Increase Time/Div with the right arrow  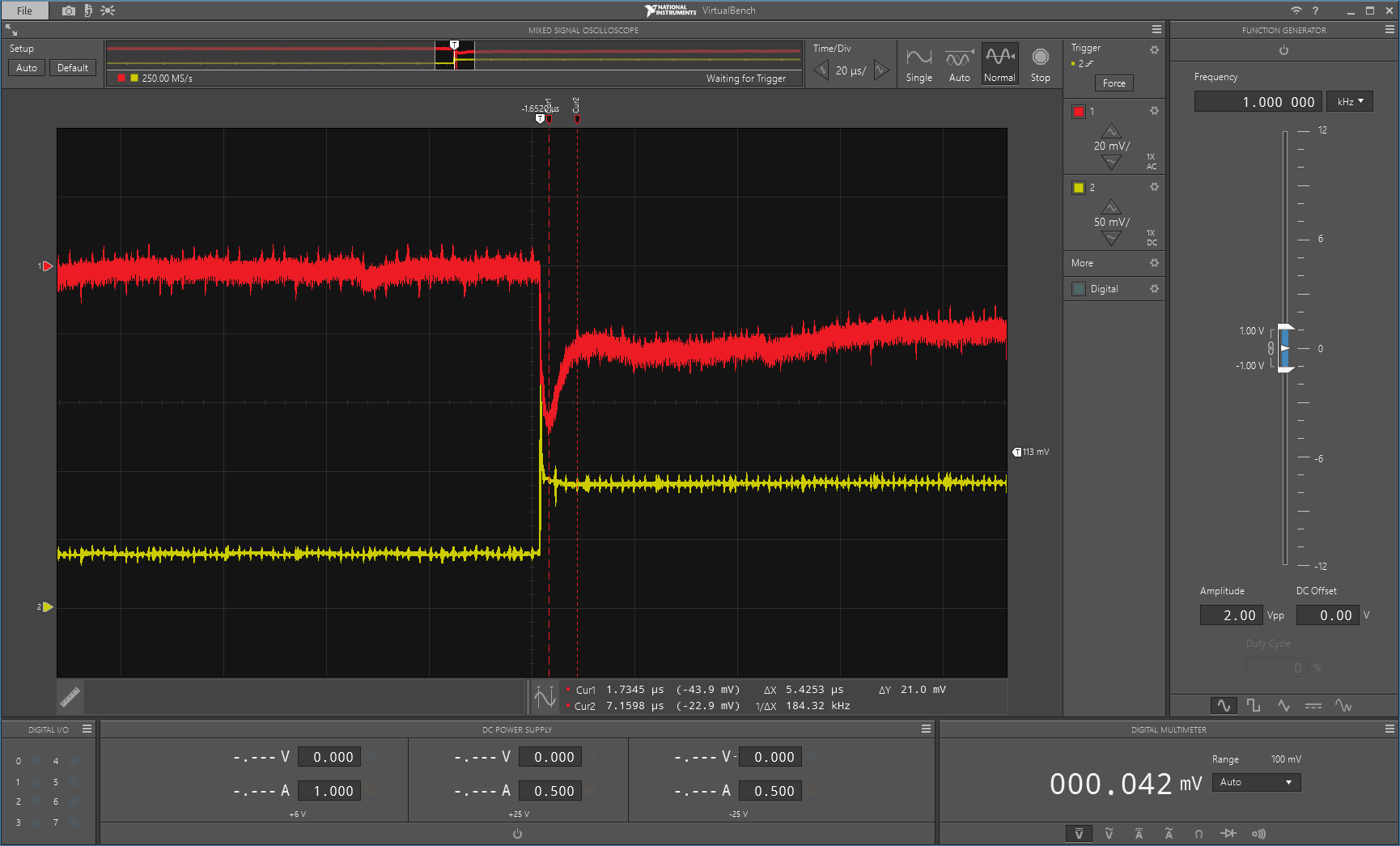pos(881,70)
